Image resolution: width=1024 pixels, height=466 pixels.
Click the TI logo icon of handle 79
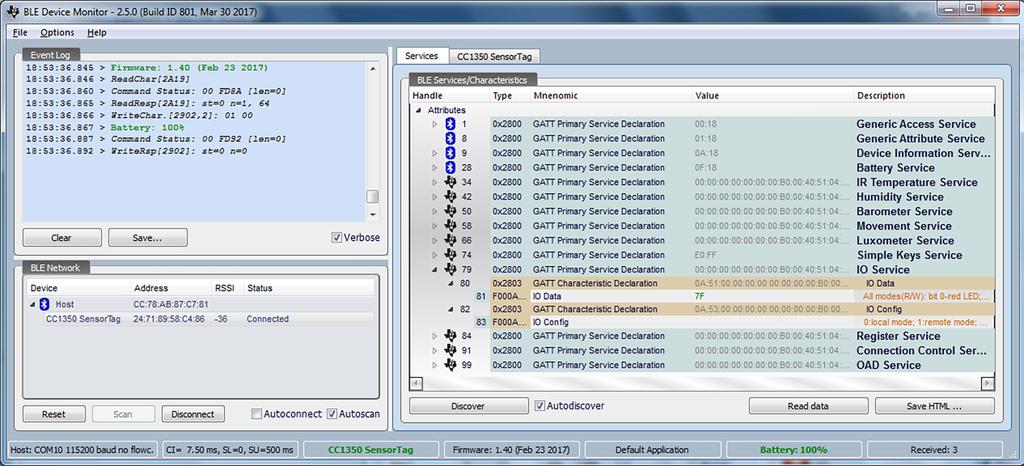450,269
